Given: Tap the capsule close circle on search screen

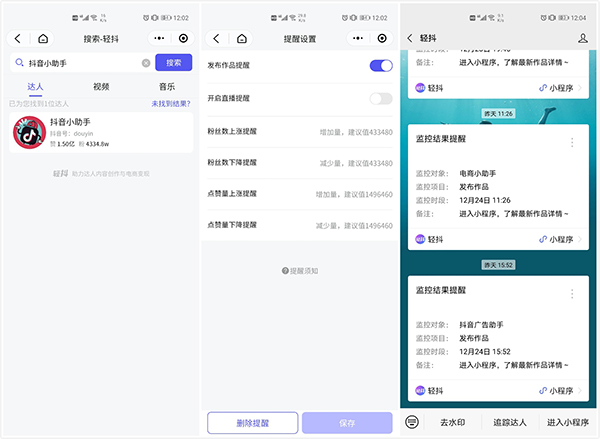Looking at the screenshot, I should (x=183, y=38).
